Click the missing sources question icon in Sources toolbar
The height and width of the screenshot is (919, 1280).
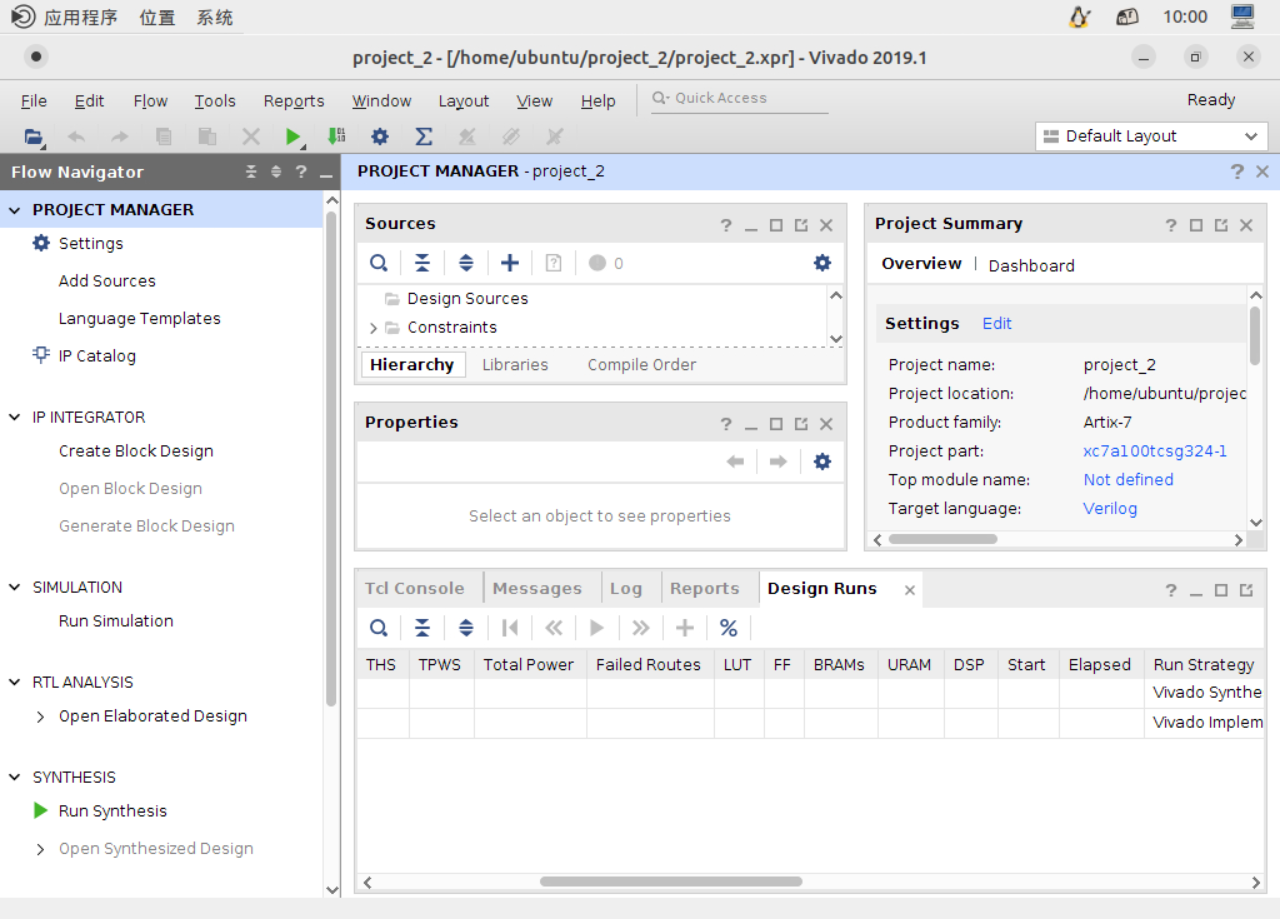click(554, 263)
